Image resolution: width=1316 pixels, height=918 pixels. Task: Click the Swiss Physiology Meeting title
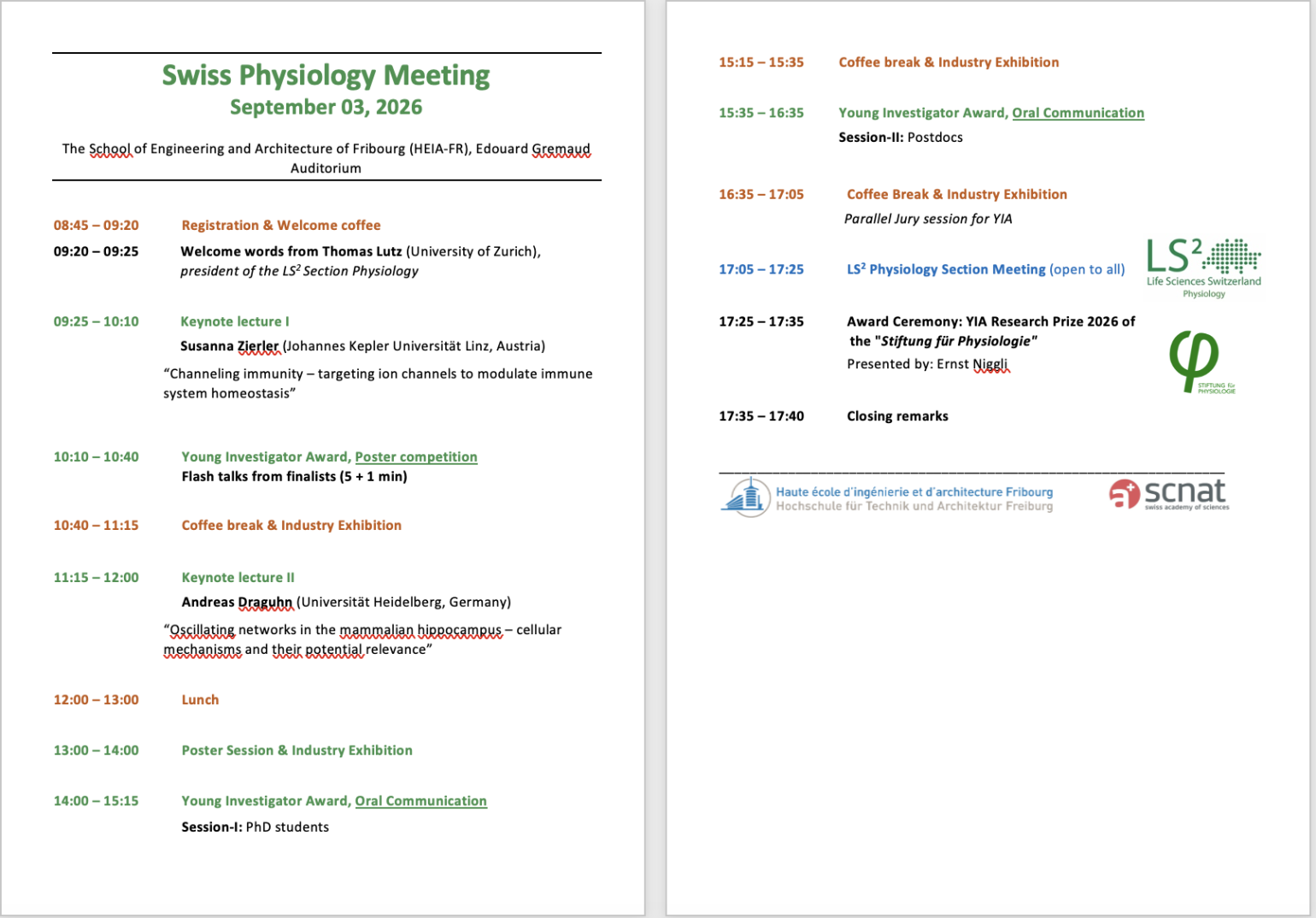click(x=326, y=75)
